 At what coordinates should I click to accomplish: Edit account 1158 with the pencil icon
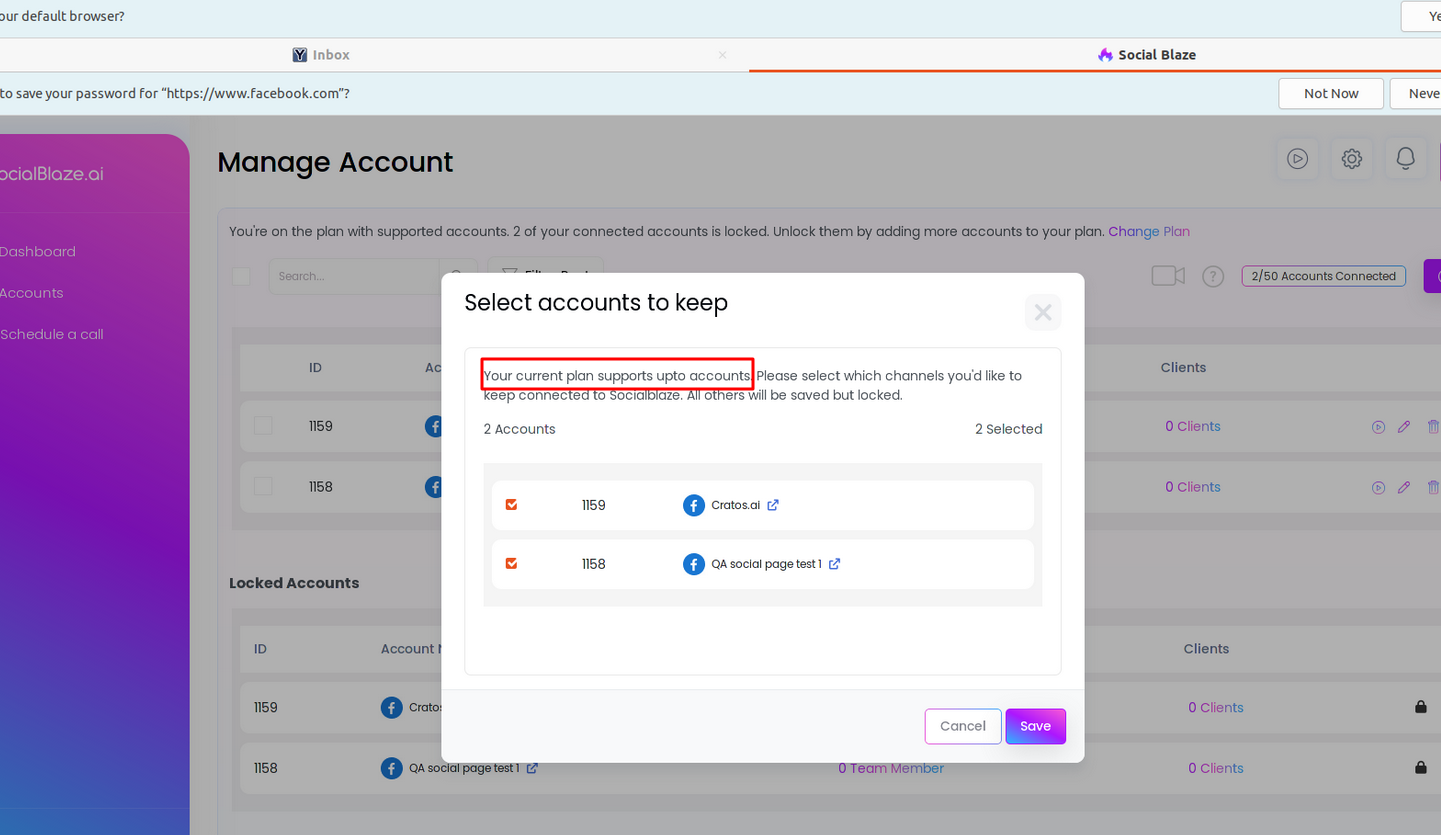[x=1404, y=488]
